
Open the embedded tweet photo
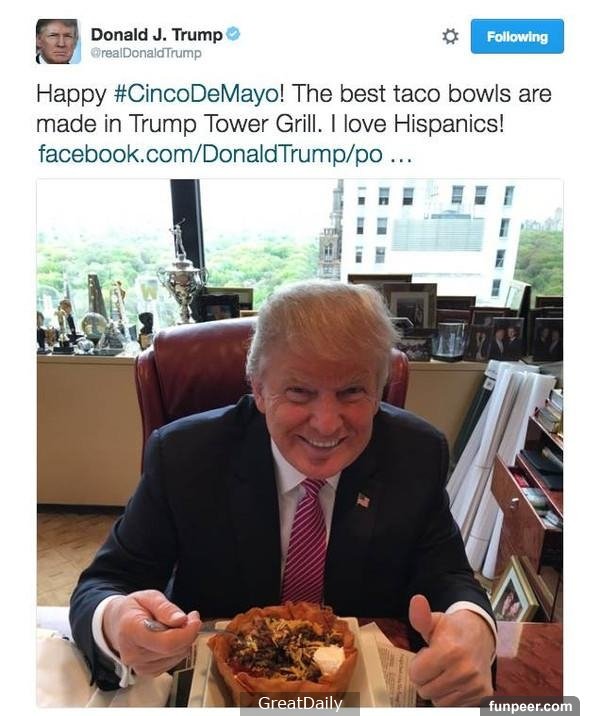coord(300,443)
